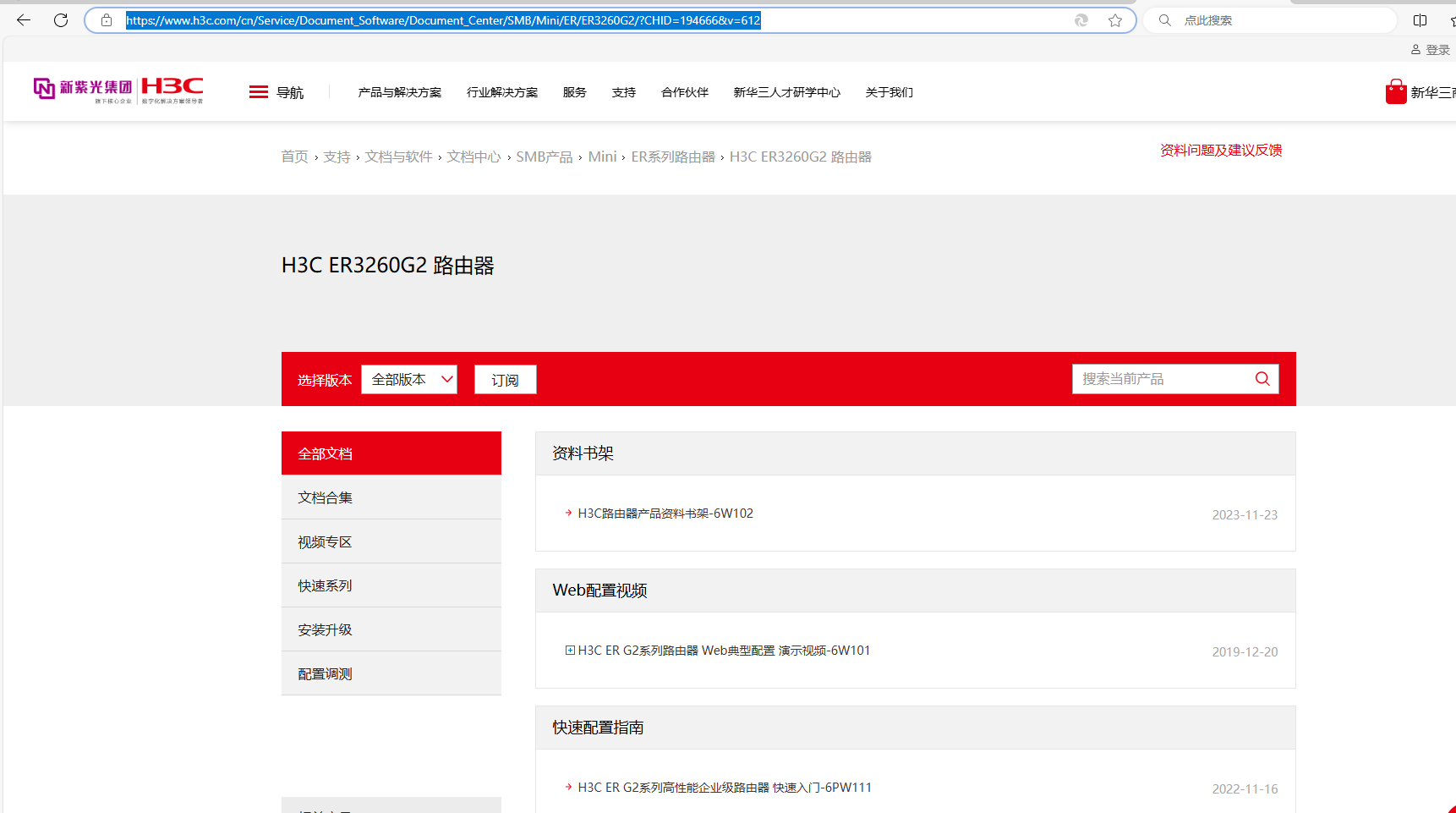1456x813 pixels.
Task: Click H3C ER3260G2 路由器 breadcrumb
Action: click(x=801, y=157)
